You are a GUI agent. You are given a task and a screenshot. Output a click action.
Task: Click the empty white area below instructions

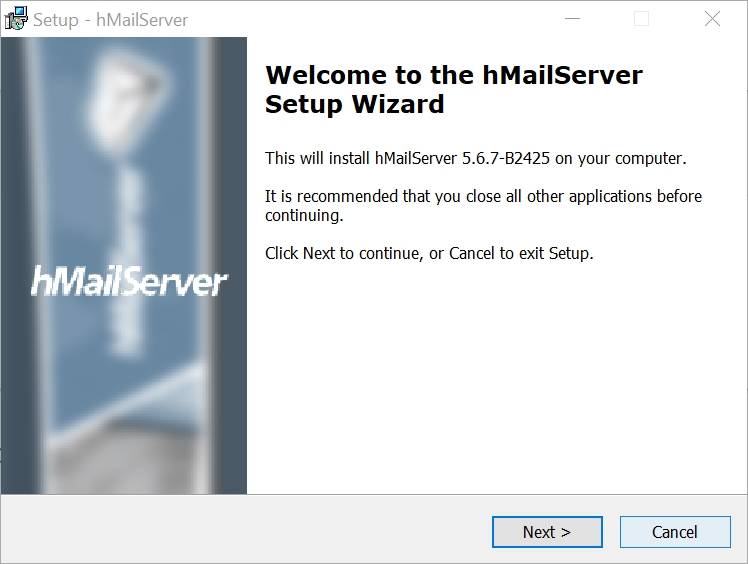(496, 377)
